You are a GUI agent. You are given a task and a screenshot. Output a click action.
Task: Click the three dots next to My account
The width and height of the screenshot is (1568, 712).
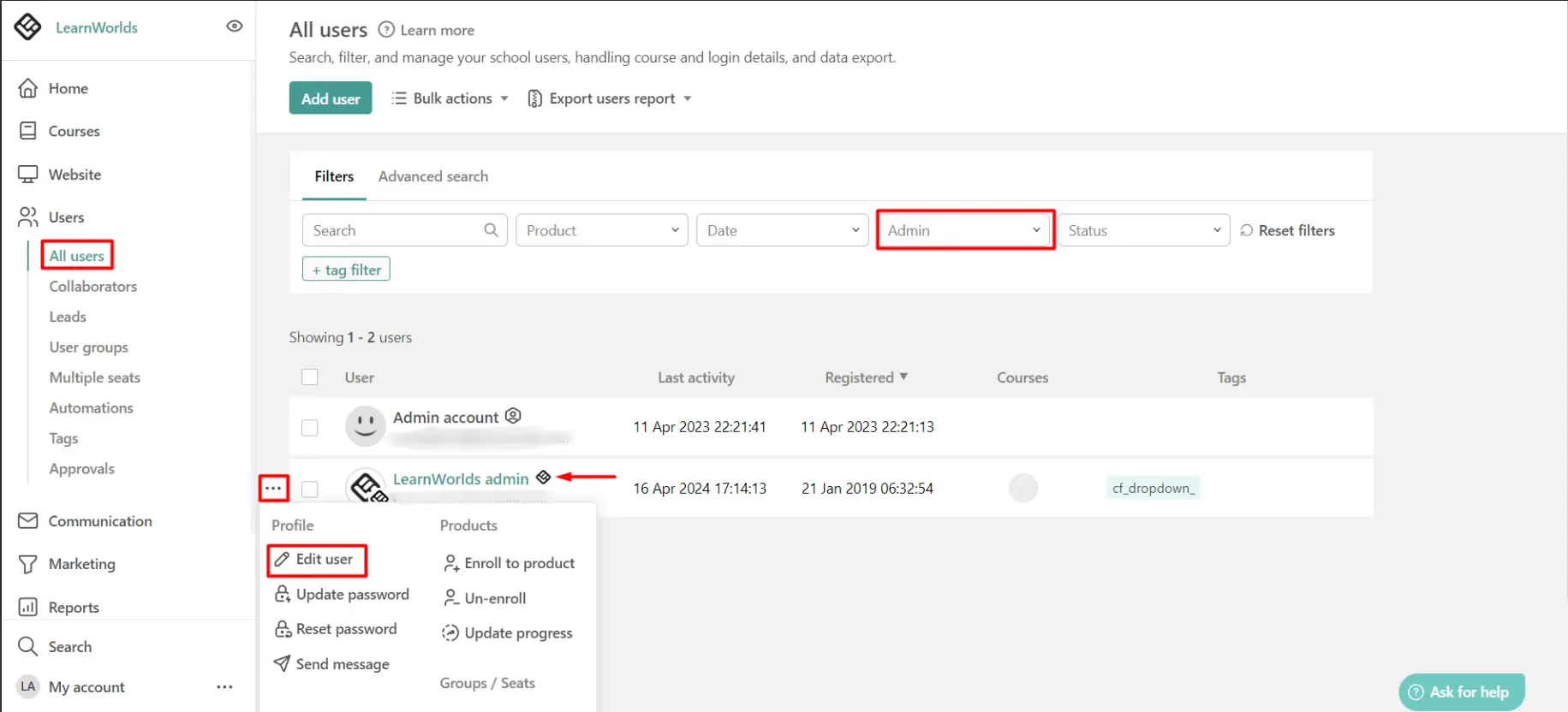click(x=224, y=687)
